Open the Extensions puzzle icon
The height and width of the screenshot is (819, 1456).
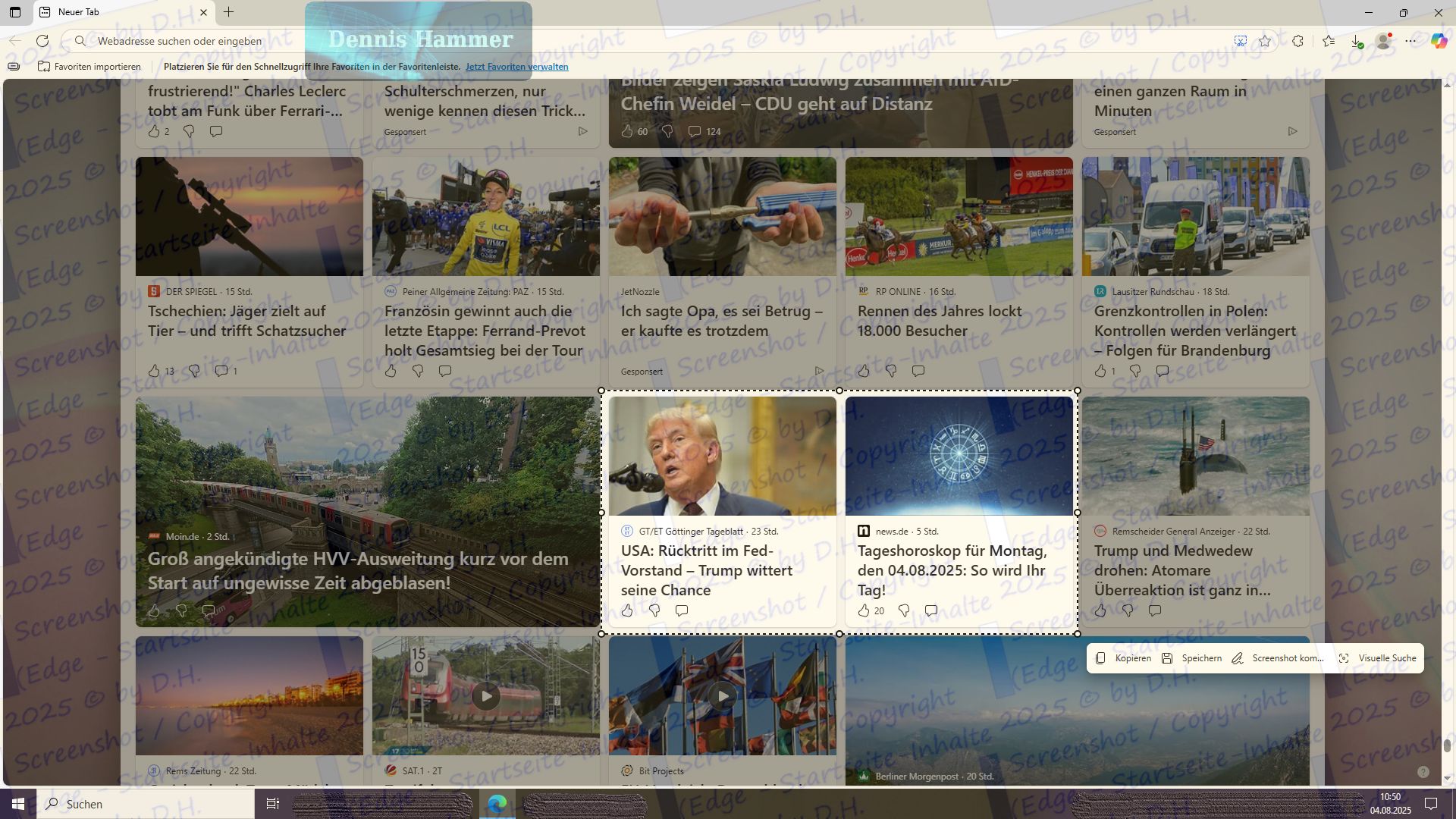tap(1298, 41)
